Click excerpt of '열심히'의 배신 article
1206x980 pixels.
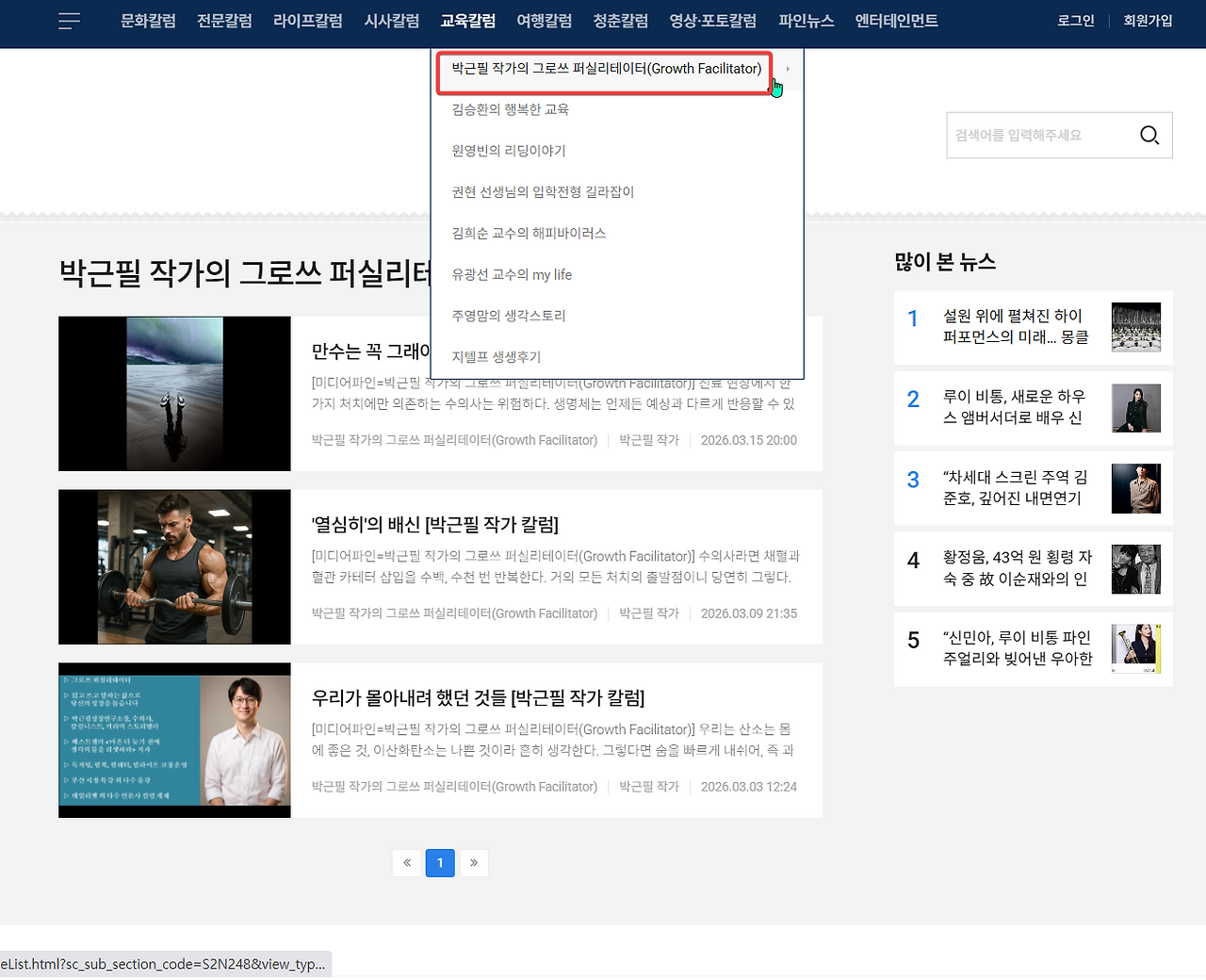pos(556,566)
